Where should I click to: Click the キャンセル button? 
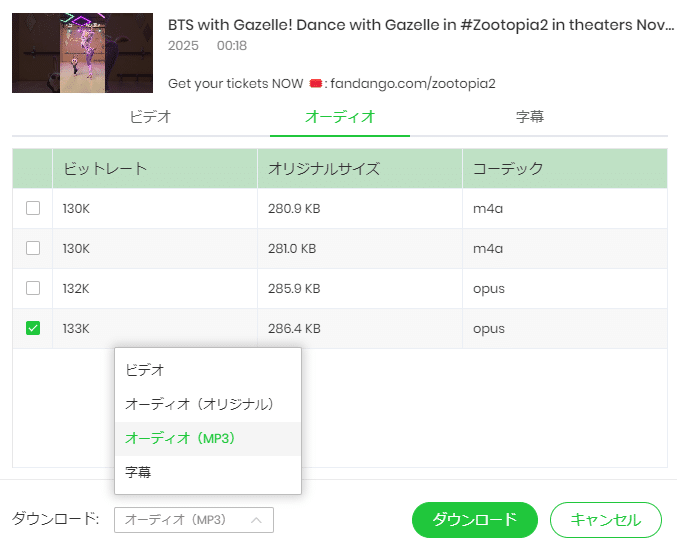tap(605, 520)
